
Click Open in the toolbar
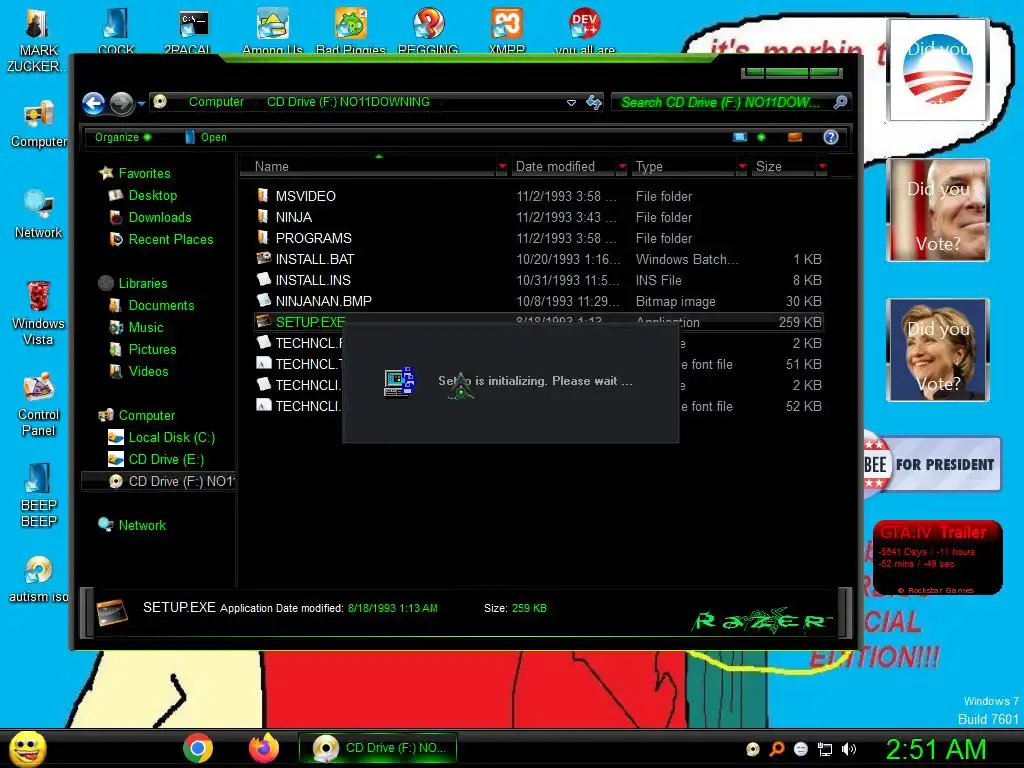(x=206, y=137)
